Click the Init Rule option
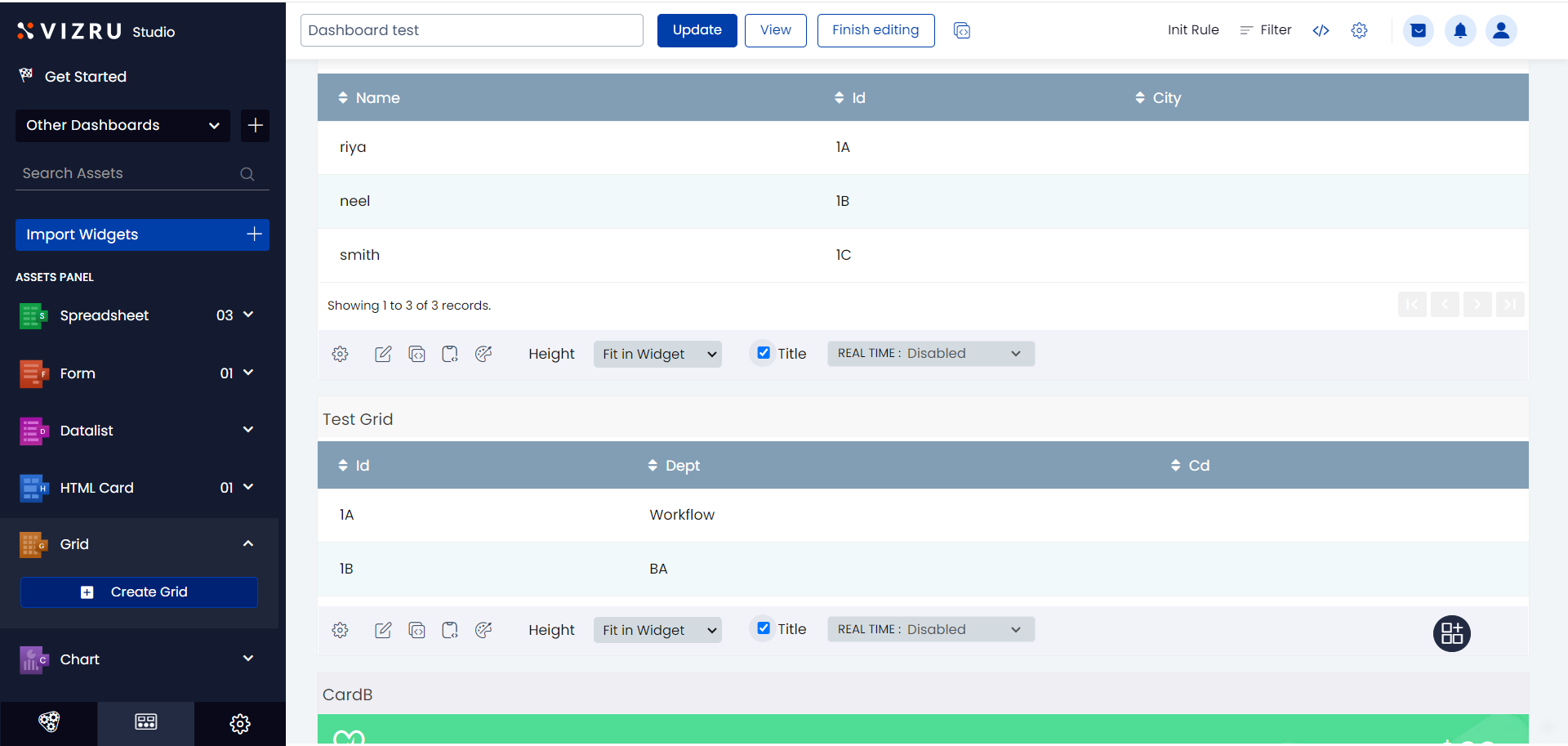This screenshot has width=1568, height=746. click(1192, 30)
